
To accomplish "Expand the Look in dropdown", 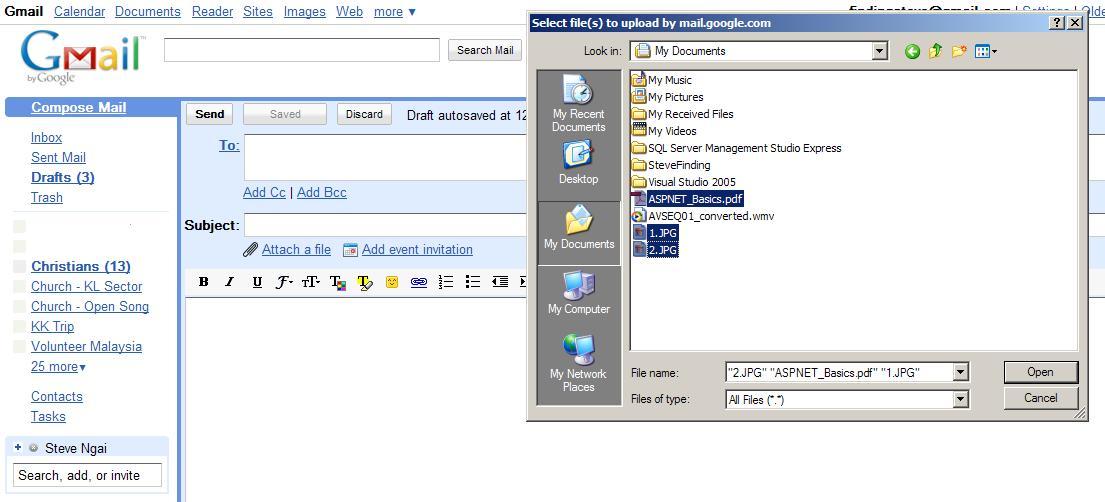I will 879,51.
